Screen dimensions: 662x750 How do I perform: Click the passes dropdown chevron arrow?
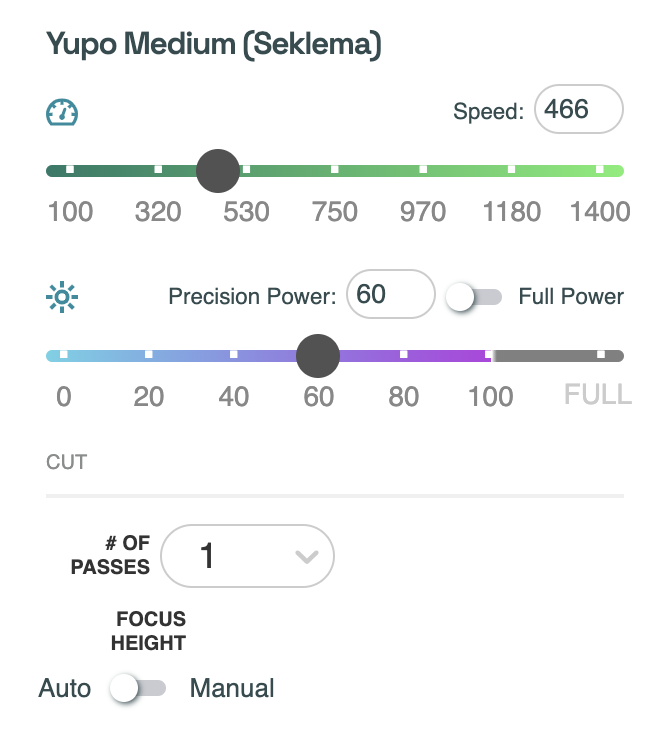pyautogui.click(x=307, y=557)
